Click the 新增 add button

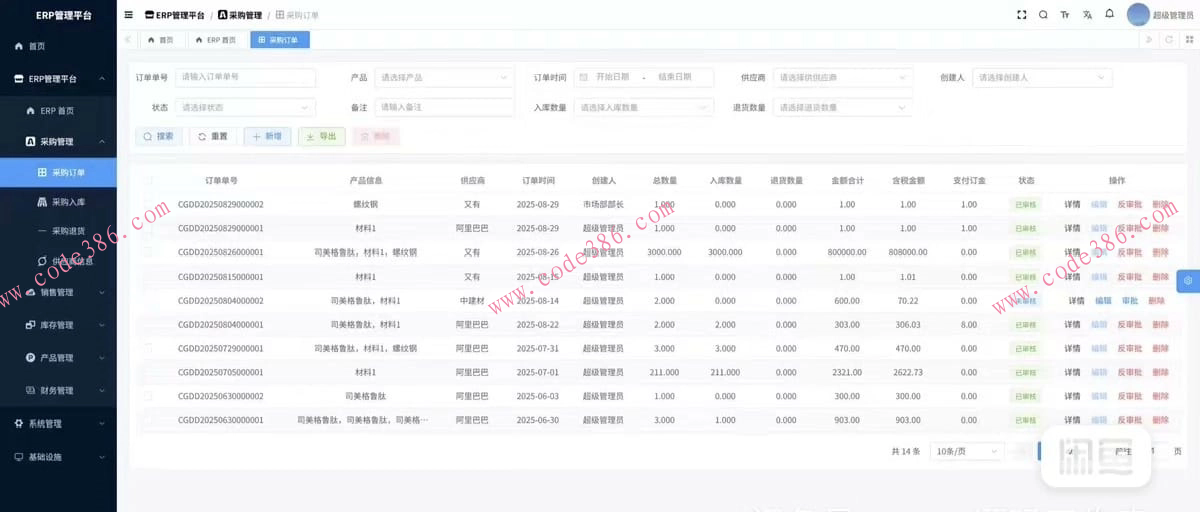point(268,136)
